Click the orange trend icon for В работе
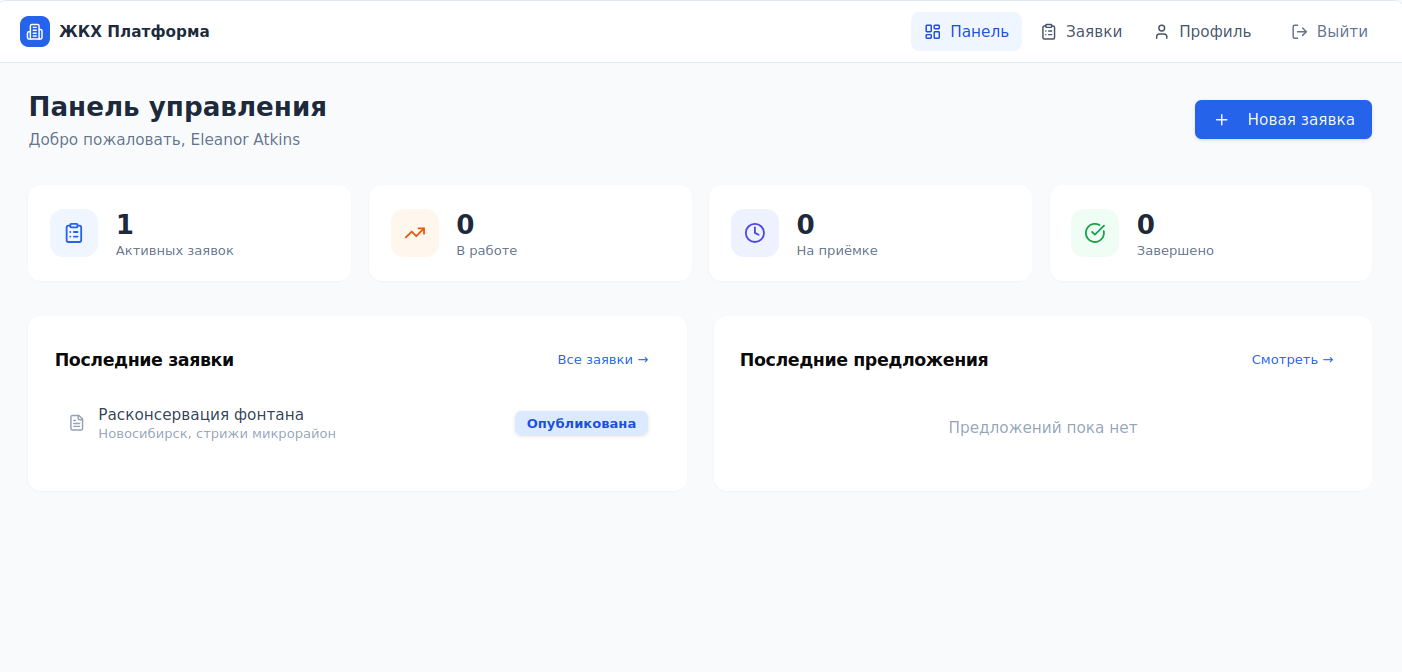This screenshot has width=1402, height=672. click(x=414, y=233)
